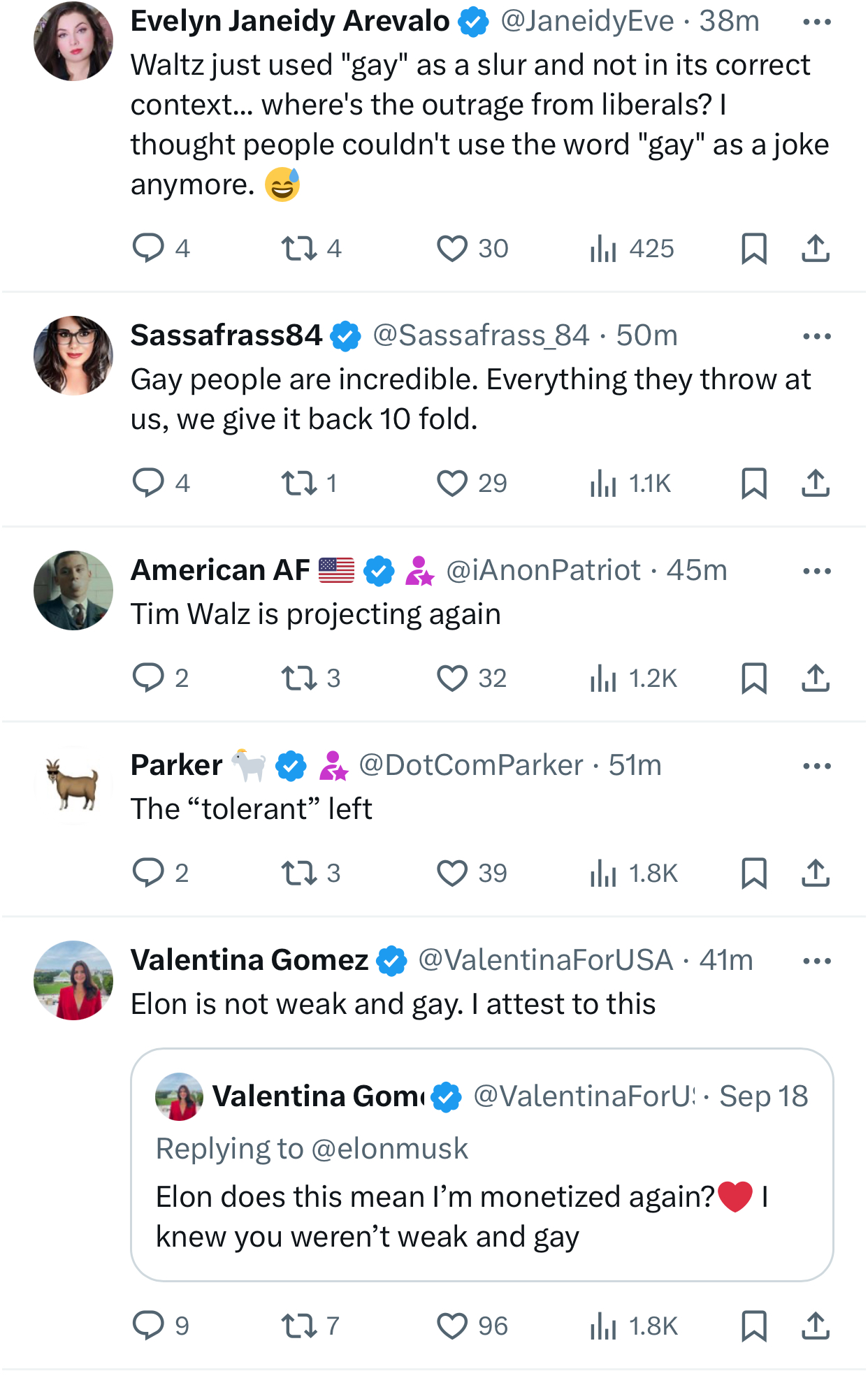Bookmark Parker's "tolerant" left tweet
The width and height of the screenshot is (868, 1385).
753,873
